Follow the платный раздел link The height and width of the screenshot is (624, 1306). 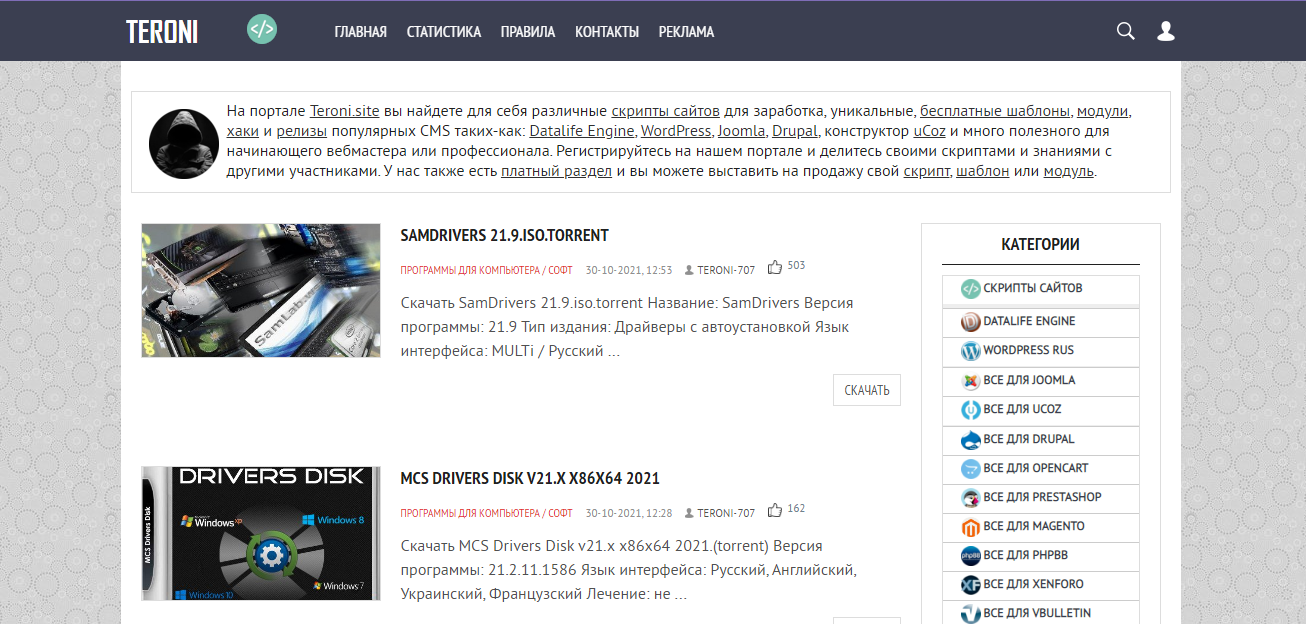556,171
